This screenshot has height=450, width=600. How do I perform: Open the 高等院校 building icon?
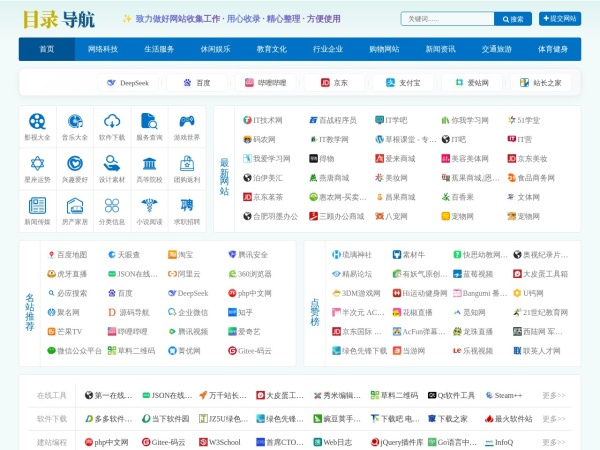150,163
